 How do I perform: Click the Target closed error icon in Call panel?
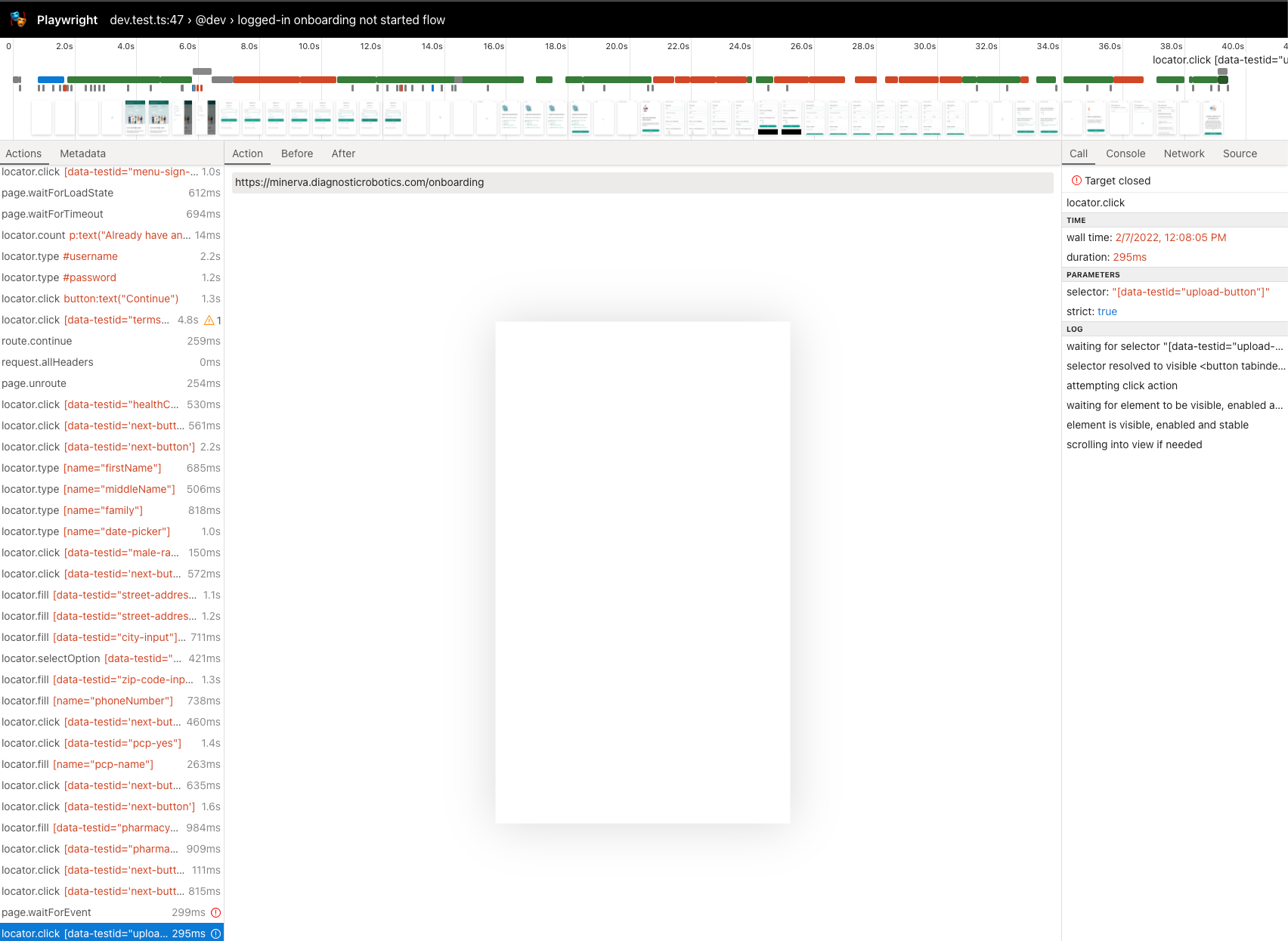(x=1076, y=180)
